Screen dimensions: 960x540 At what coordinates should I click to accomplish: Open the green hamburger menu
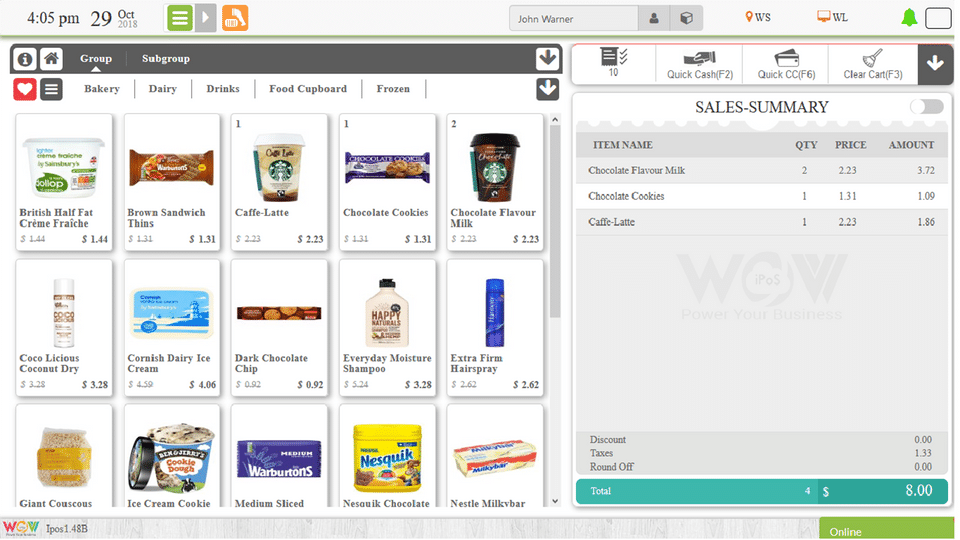(x=180, y=18)
